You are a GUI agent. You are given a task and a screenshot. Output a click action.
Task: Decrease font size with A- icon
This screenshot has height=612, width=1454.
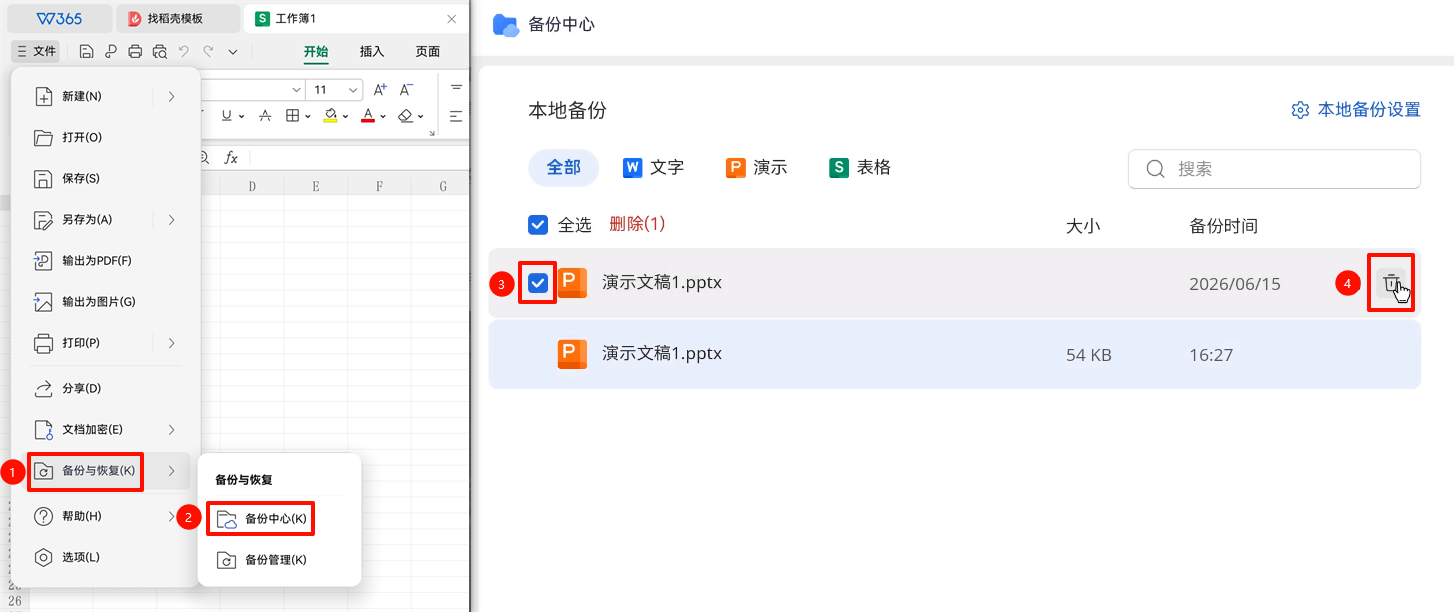coord(406,90)
